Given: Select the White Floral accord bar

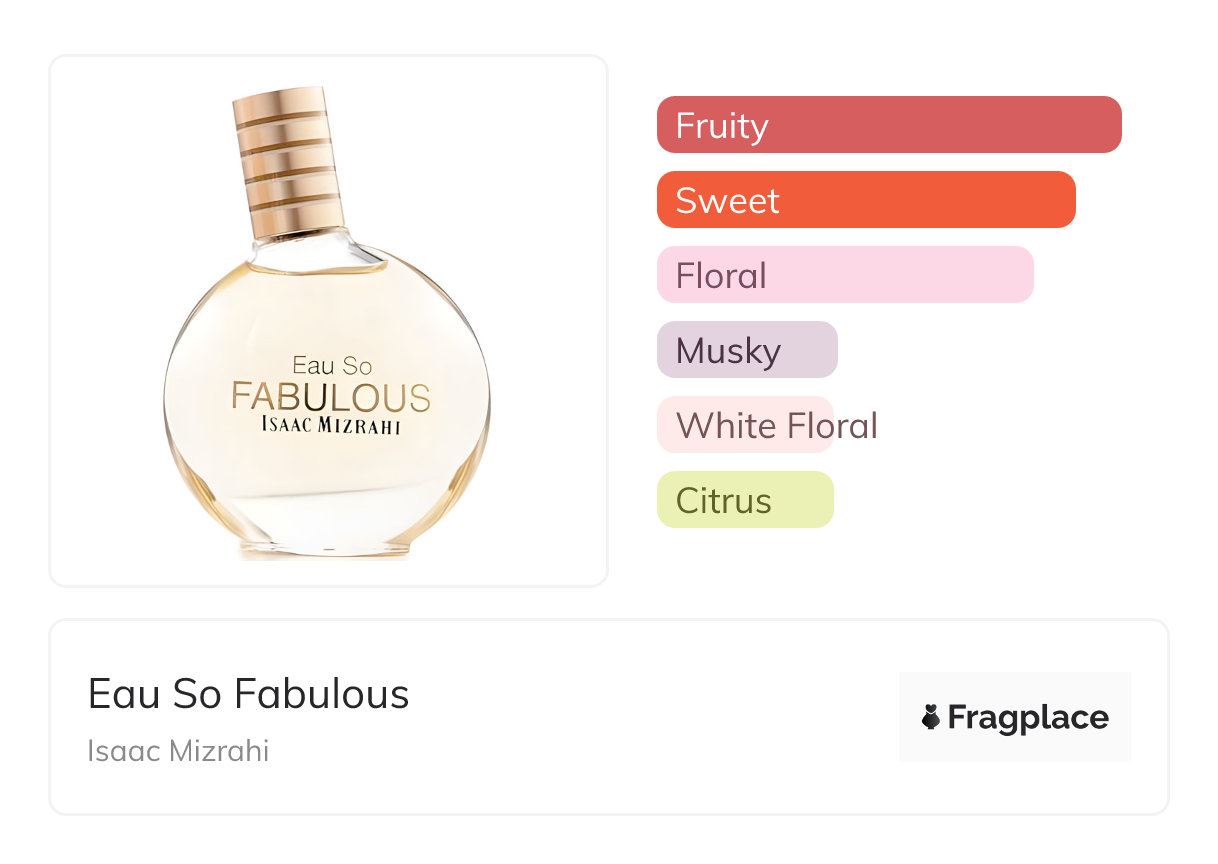Looking at the screenshot, I should click(745, 425).
